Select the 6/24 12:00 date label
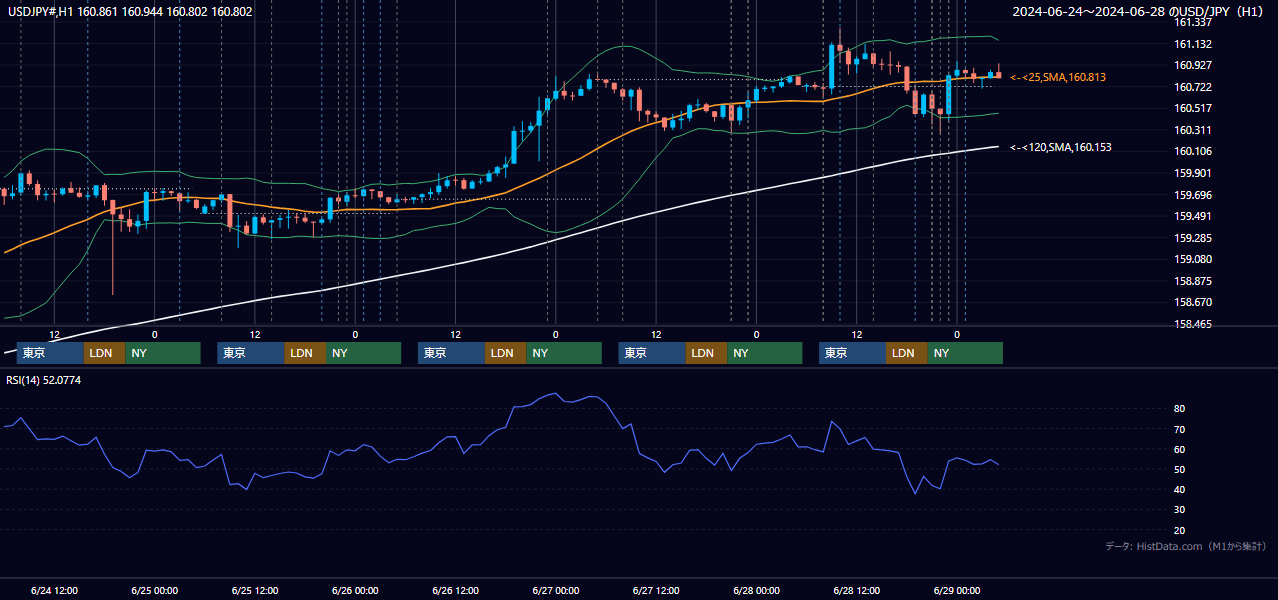Image resolution: width=1278 pixels, height=600 pixels. [54, 590]
